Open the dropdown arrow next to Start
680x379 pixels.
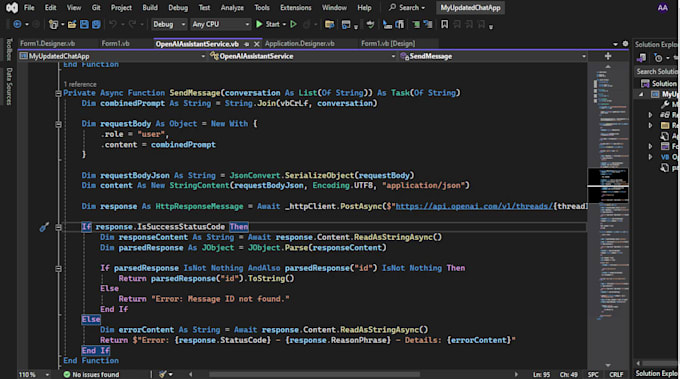coord(284,24)
